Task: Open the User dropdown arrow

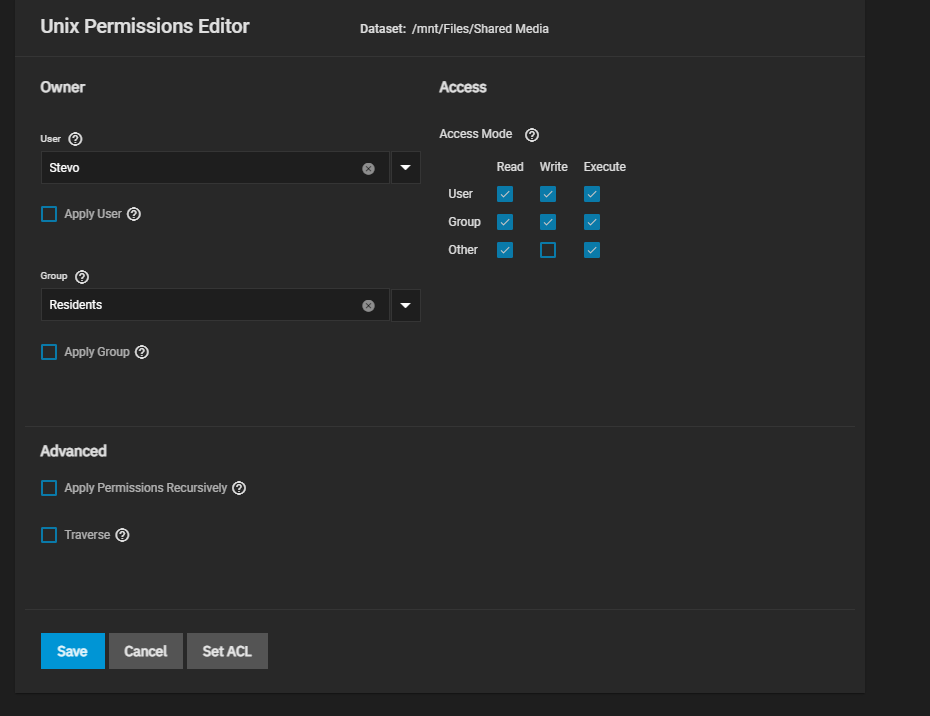Action: pos(405,168)
